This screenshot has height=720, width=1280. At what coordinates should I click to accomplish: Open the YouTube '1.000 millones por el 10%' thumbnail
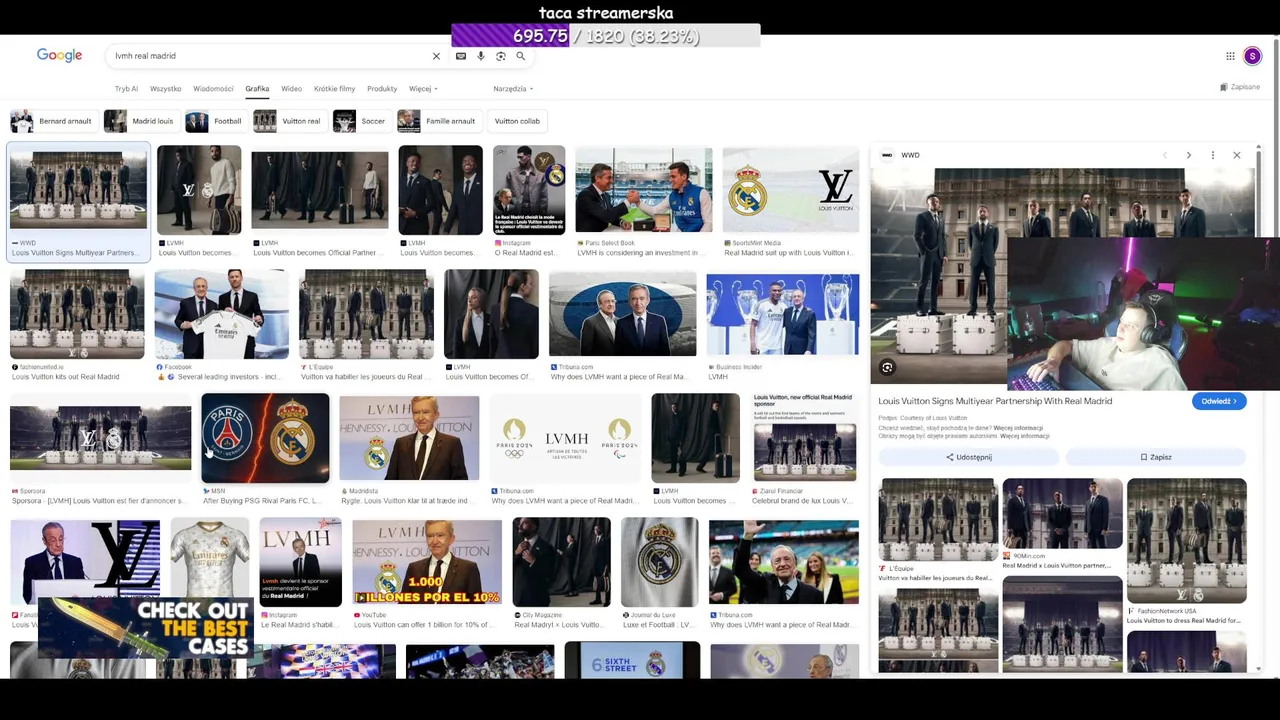click(x=427, y=563)
